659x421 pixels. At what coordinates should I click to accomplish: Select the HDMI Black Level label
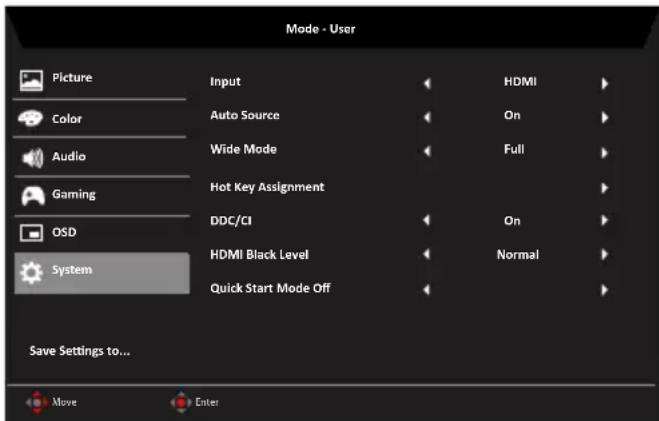coord(259,255)
